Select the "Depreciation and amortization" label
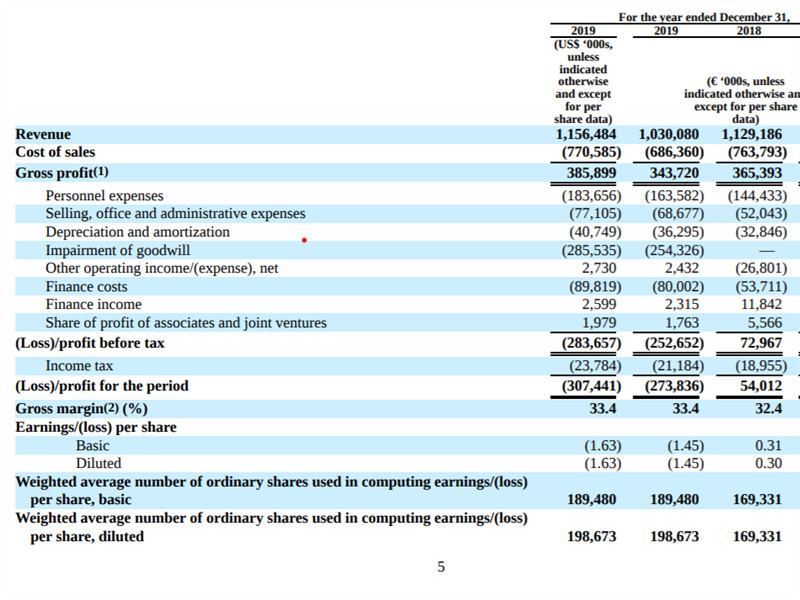The width and height of the screenshot is (800, 600). pyautogui.click(x=138, y=232)
